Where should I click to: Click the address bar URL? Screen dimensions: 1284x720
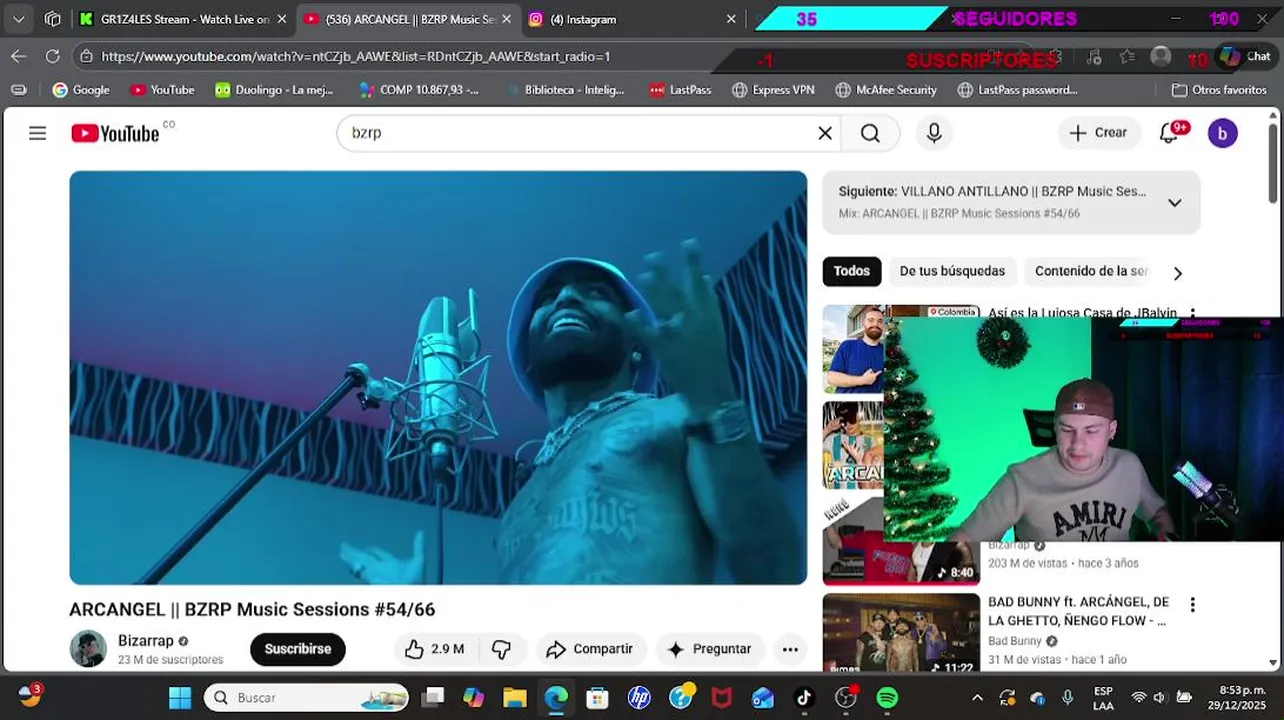356,56
